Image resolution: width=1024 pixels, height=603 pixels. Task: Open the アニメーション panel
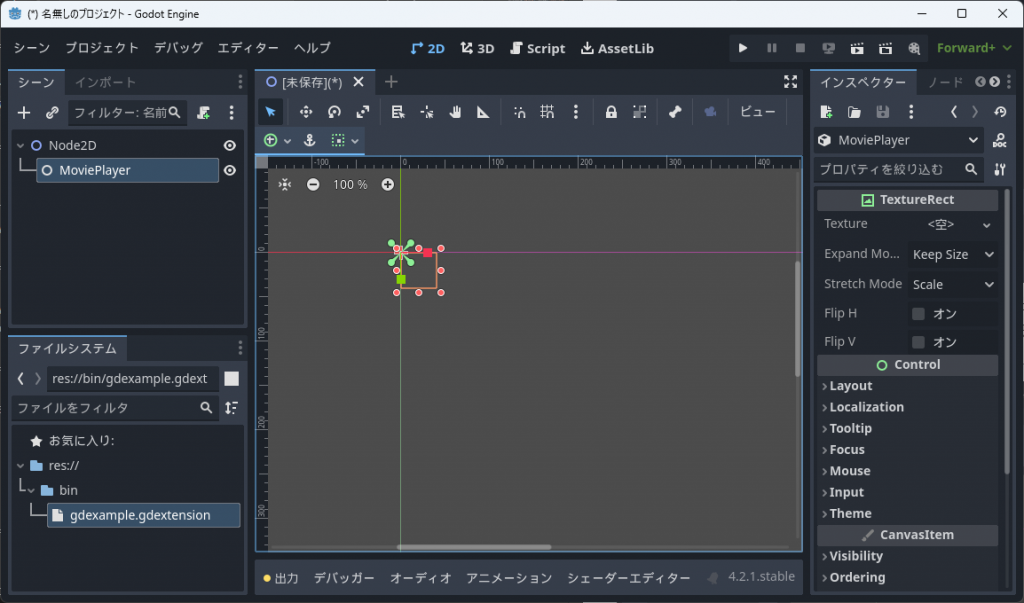click(x=509, y=578)
